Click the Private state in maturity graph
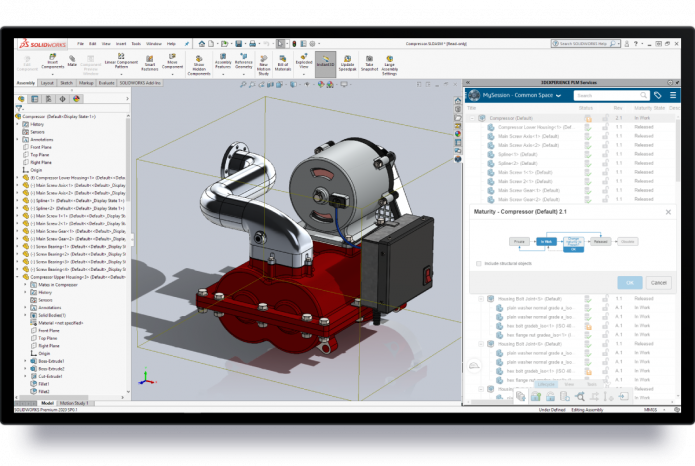Screen dimensions: 695x466 point(519,242)
